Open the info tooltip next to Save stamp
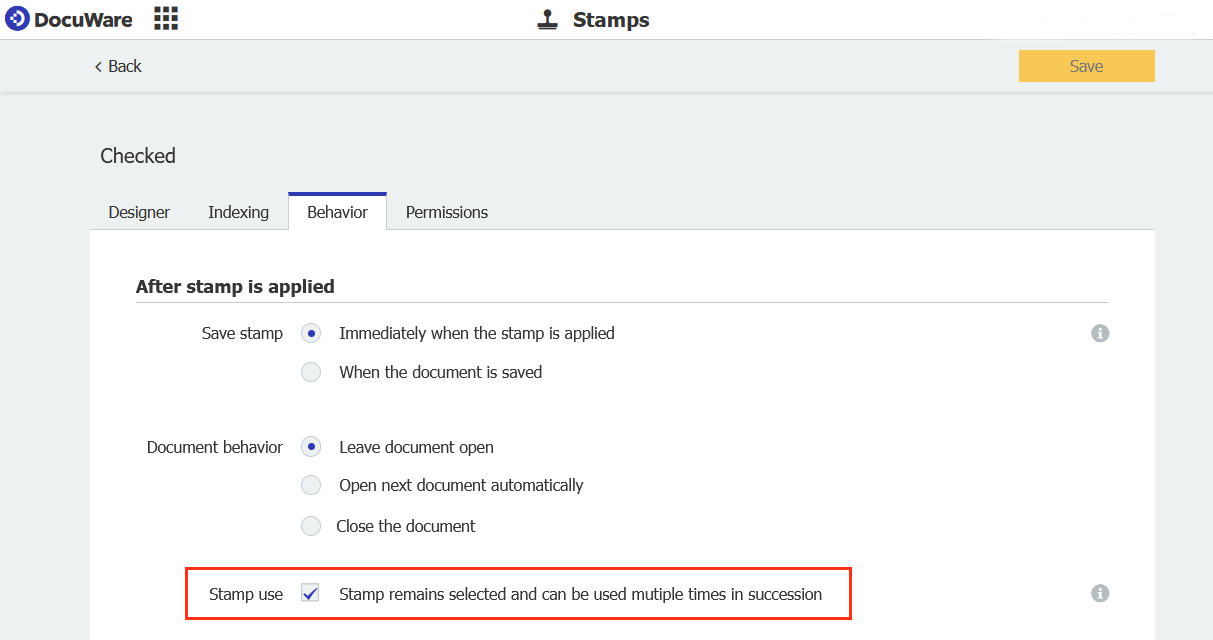Viewport: 1213px width, 640px height. pyautogui.click(x=1100, y=333)
